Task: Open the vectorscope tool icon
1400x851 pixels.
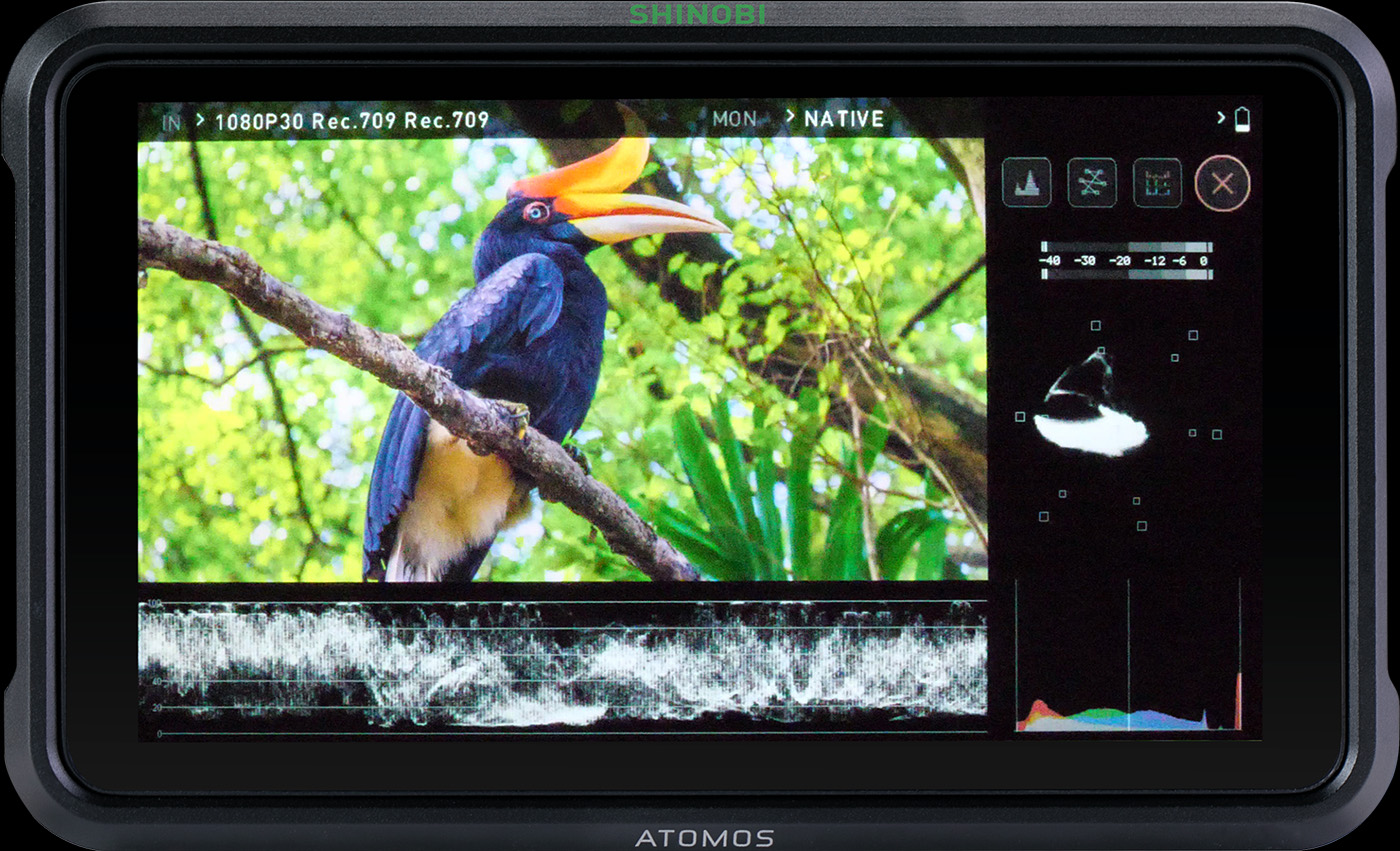Action: click(x=1092, y=183)
